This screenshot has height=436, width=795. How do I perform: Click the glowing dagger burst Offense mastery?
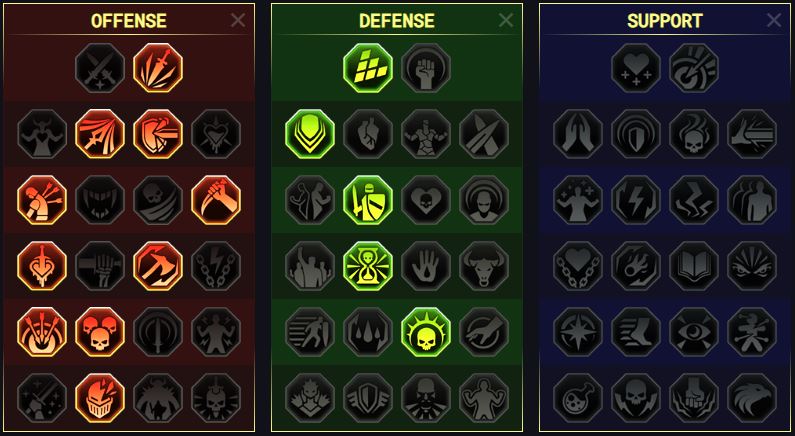pos(158,68)
